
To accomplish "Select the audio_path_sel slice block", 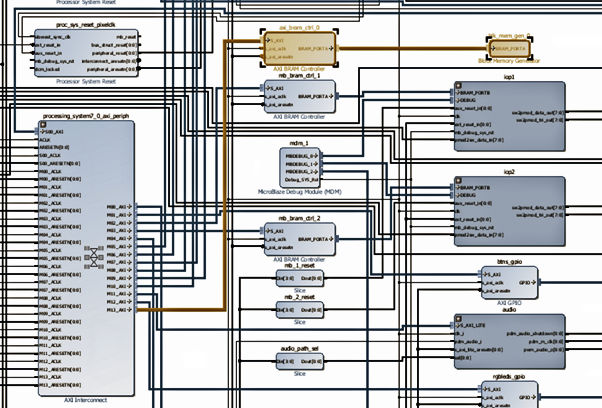I will 300,362.
